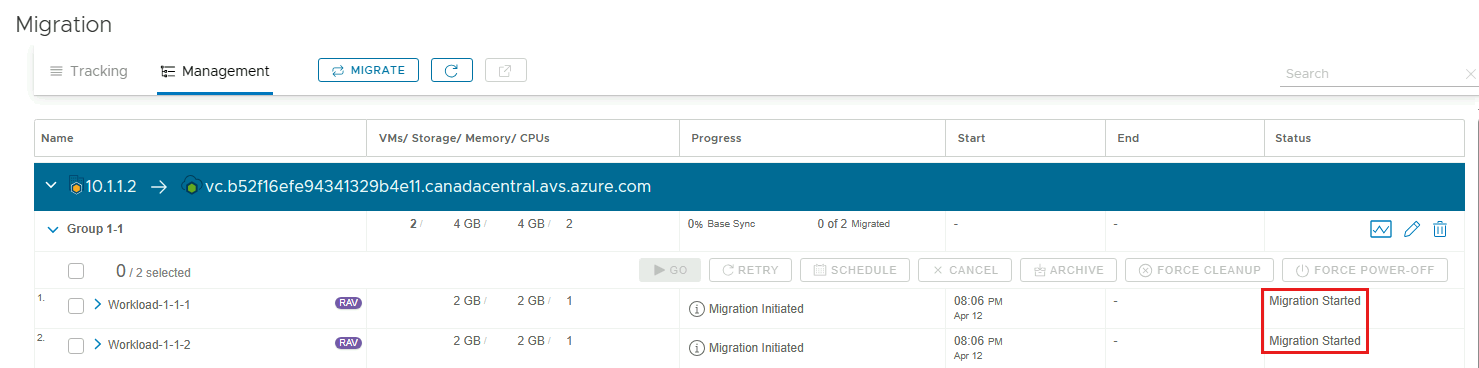This screenshot has width=1479, height=368.
Task: Clear the search with the X icon
Action: pyautogui.click(x=1470, y=74)
